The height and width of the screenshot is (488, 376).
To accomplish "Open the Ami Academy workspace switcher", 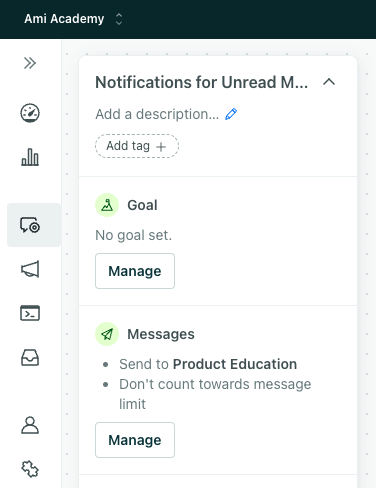I will tap(73, 19).
